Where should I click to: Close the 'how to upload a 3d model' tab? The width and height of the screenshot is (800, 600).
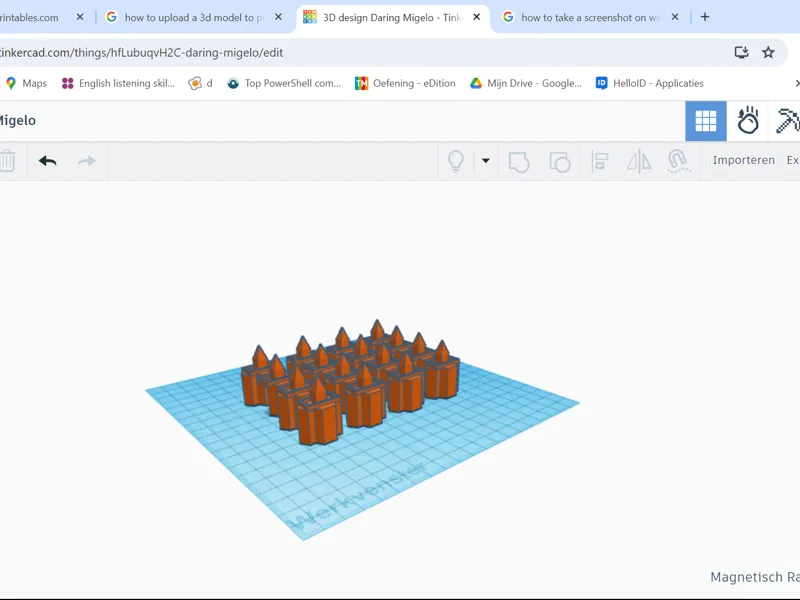[x=278, y=17]
